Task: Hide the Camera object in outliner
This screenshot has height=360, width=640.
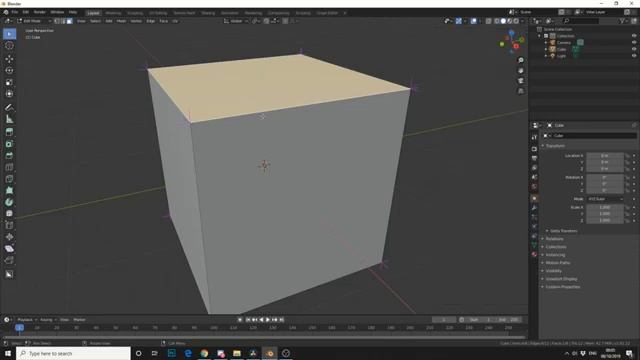Action: [634, 42]
